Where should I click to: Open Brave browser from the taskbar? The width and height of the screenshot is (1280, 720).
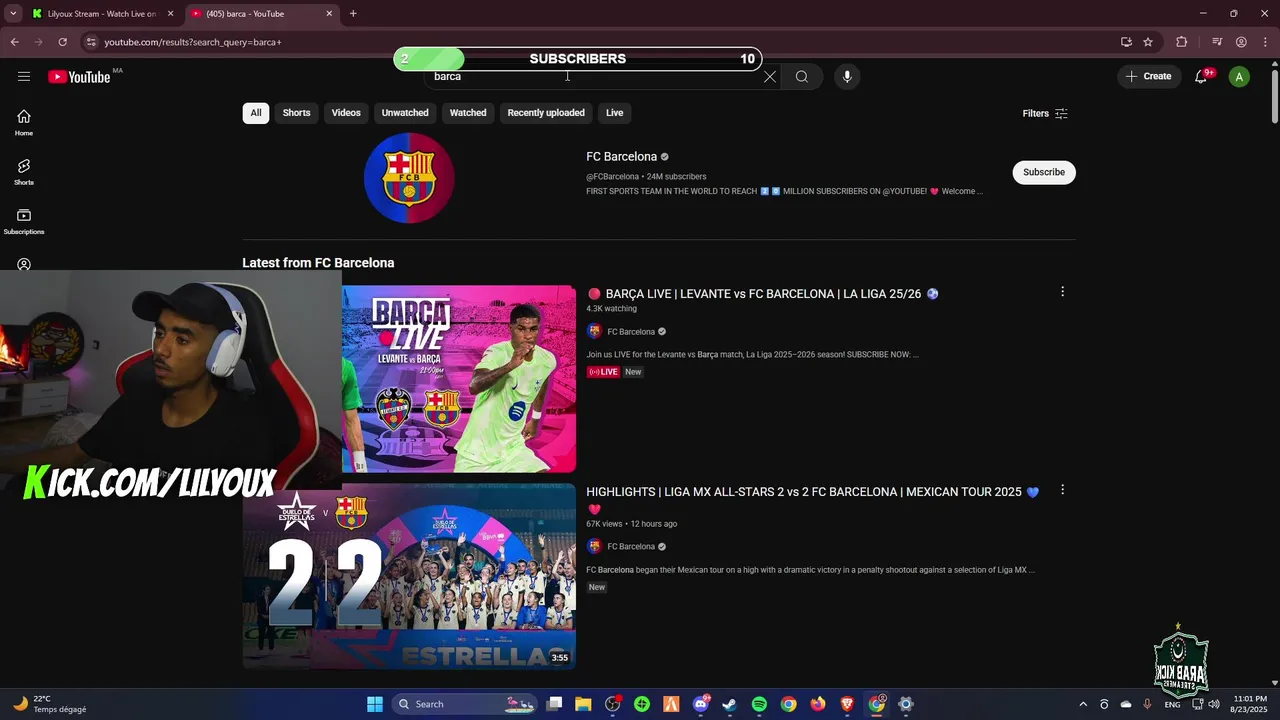click(847, 704)
